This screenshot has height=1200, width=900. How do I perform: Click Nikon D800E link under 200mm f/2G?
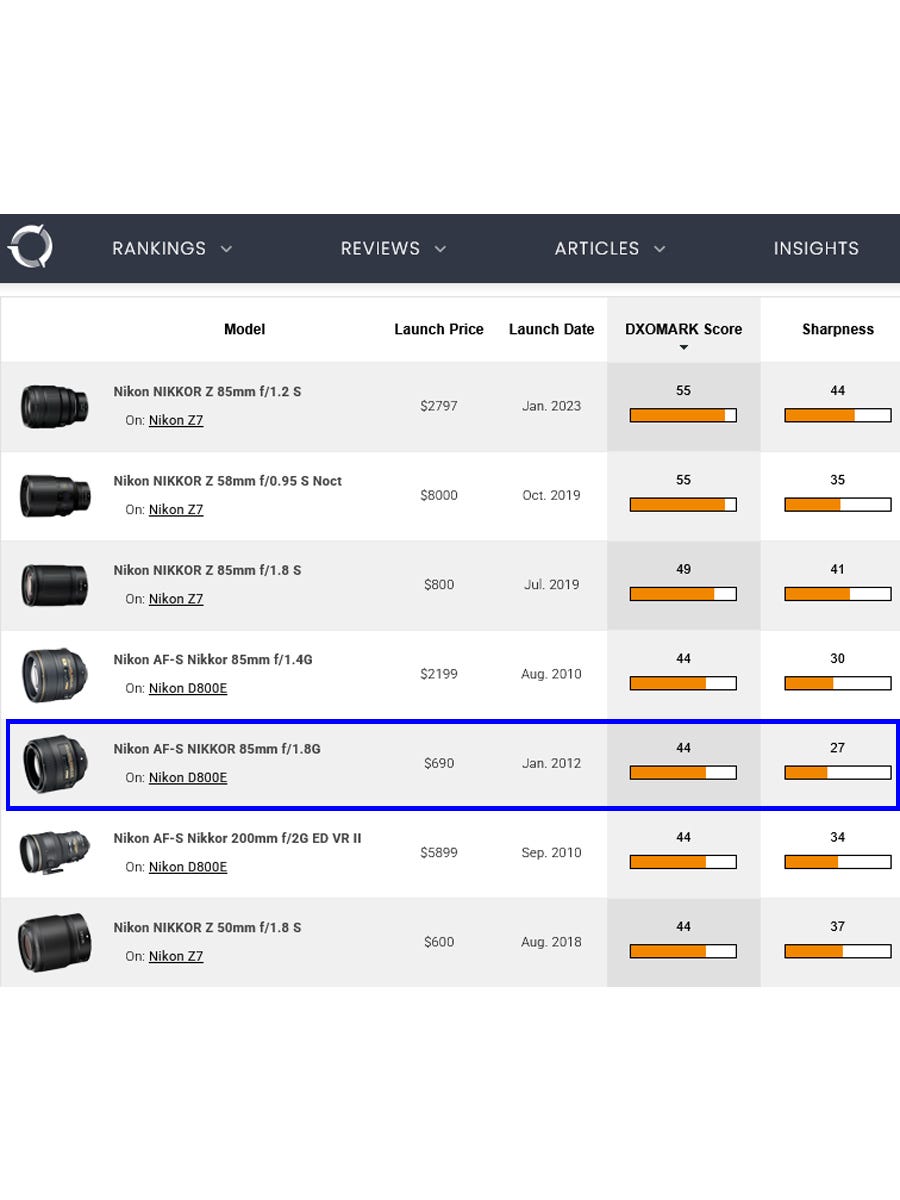click(x=188, y=867)
